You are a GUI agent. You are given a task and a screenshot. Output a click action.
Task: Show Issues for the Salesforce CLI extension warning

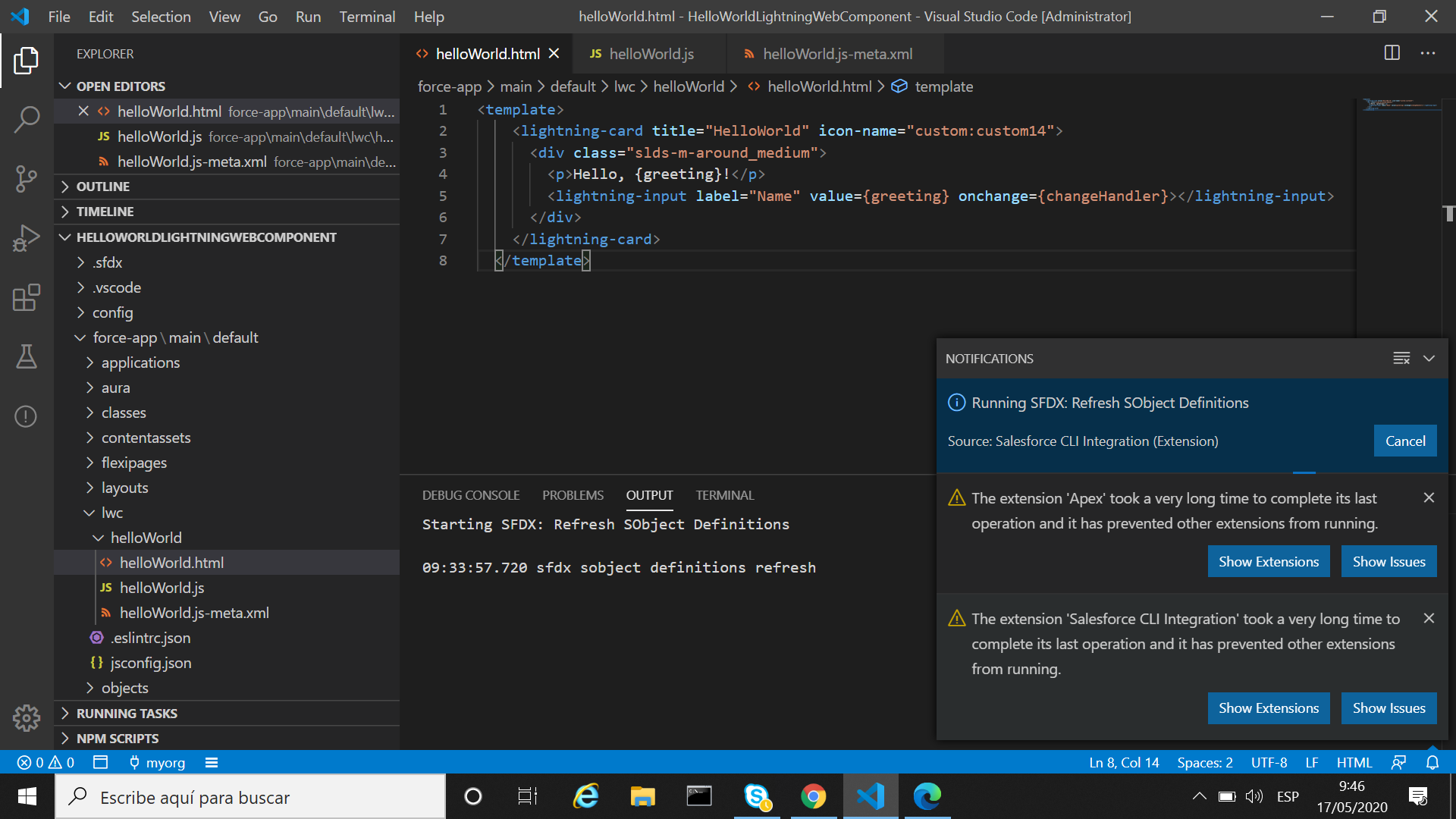[x=1389, y=708]
